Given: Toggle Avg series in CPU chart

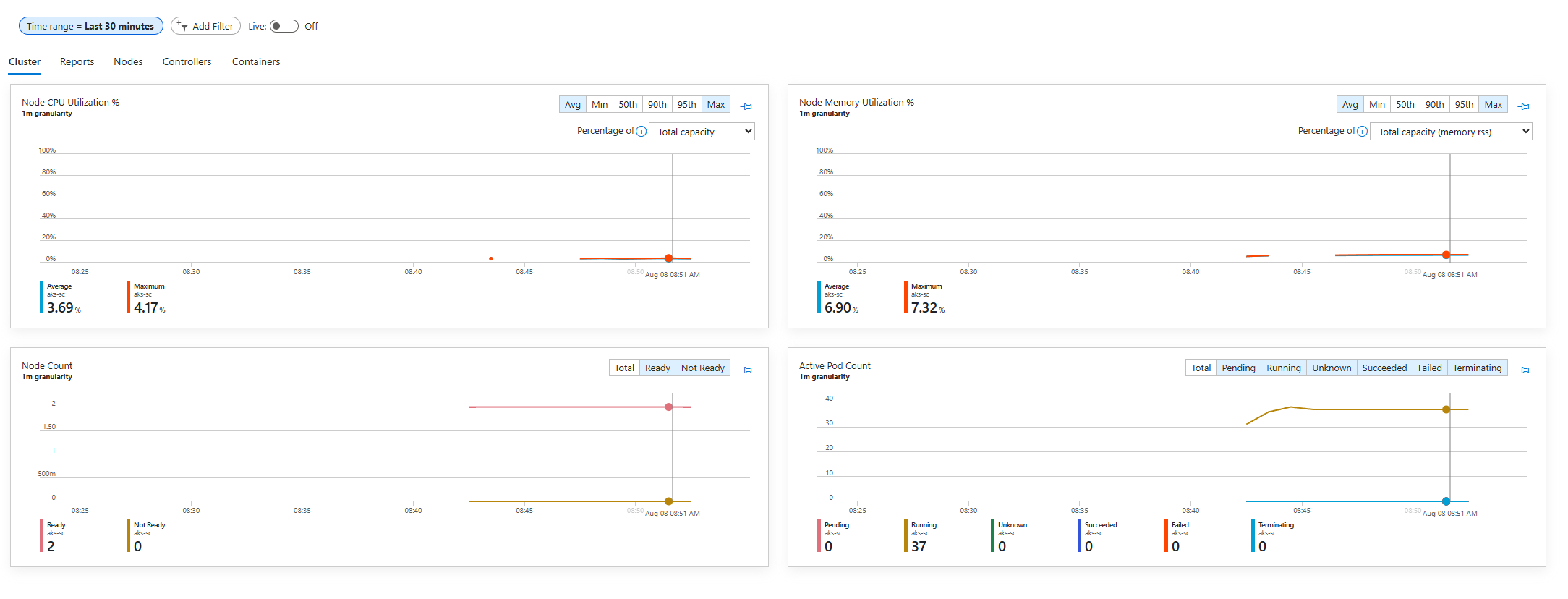Looking at the screenshot, I should tap(572, 105).
